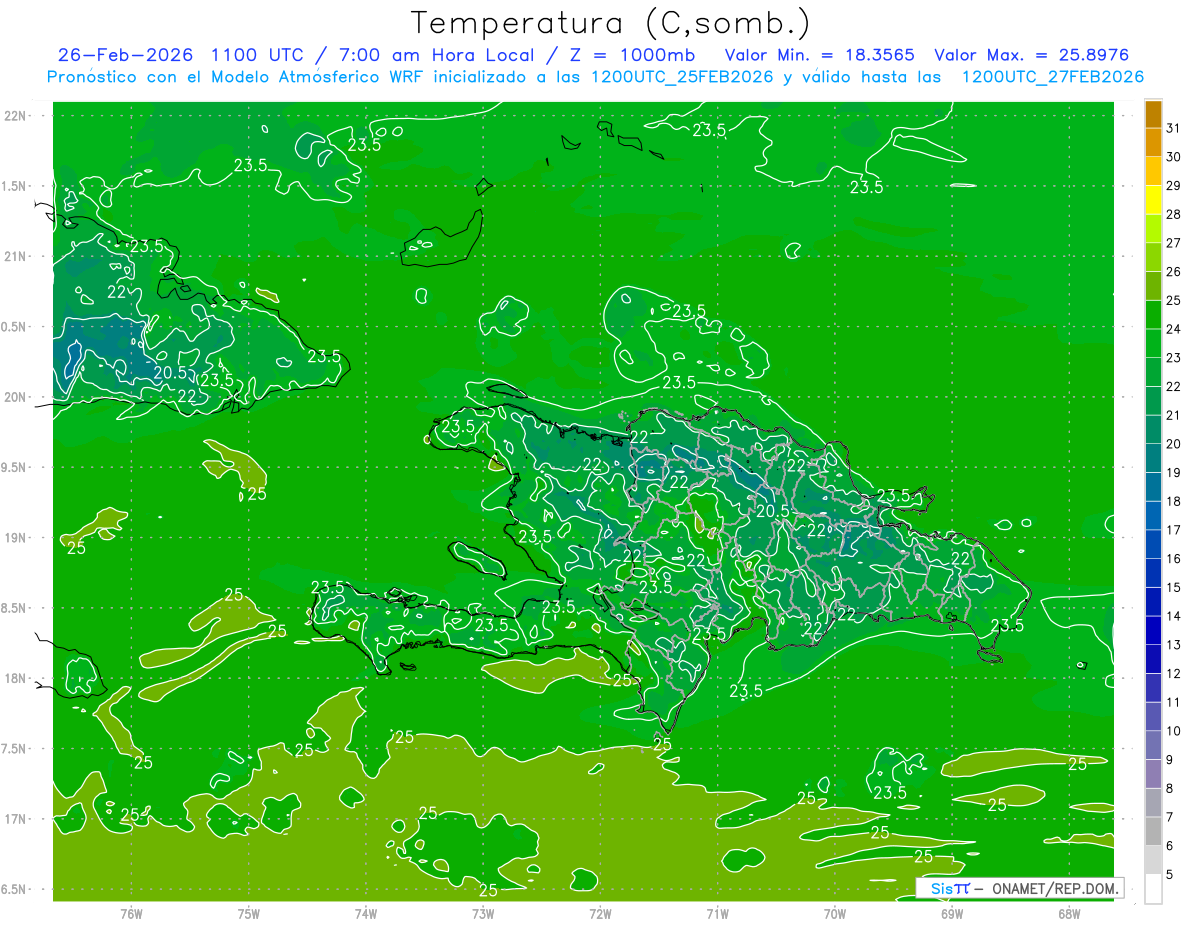
Task: Click the "SisTT – ONAMET/REP.DOM." credit label
Action: click(x=1019, y=888)
